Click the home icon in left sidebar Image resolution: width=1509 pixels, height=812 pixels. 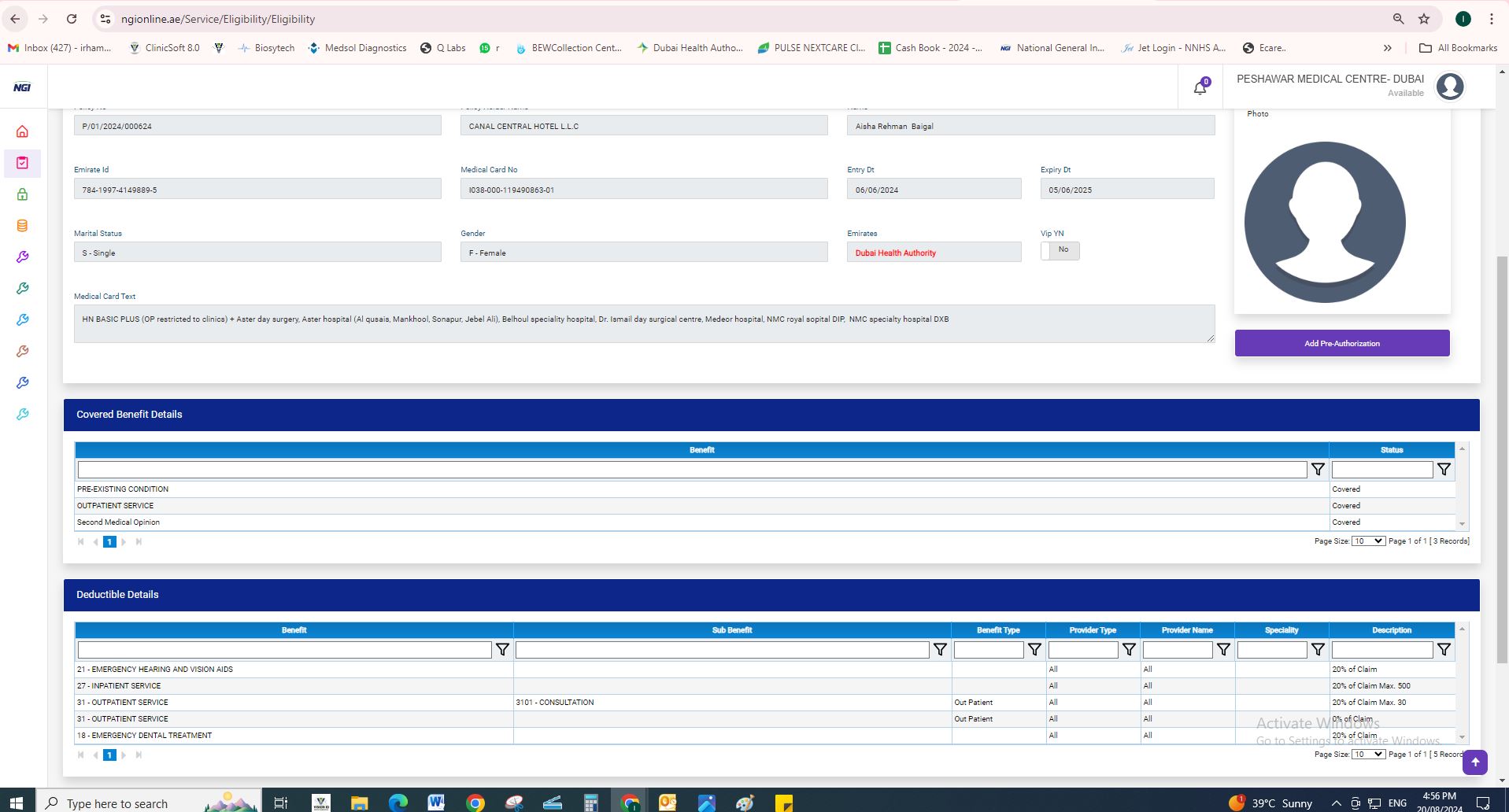[x=22, y=131]
